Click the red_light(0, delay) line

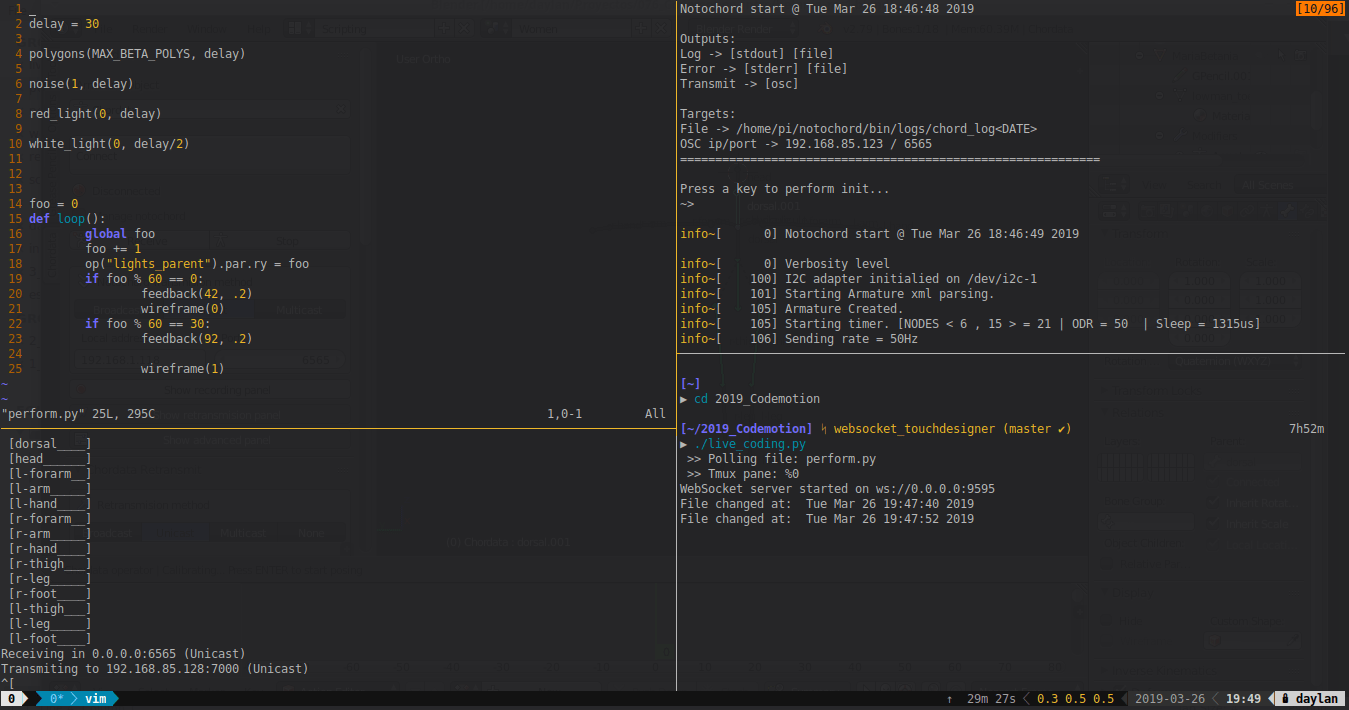[95, 113]
